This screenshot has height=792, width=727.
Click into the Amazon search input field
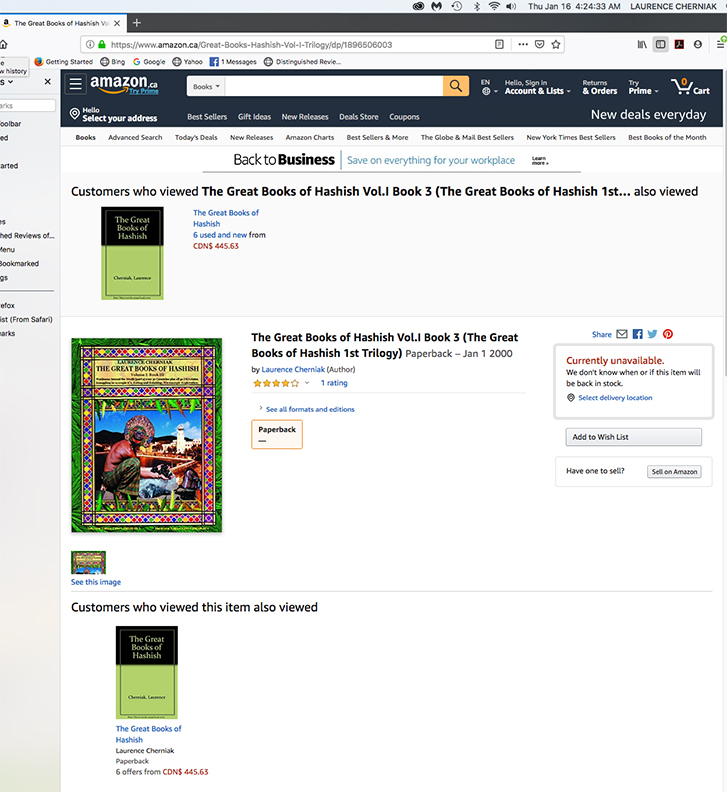click(334, 86)
